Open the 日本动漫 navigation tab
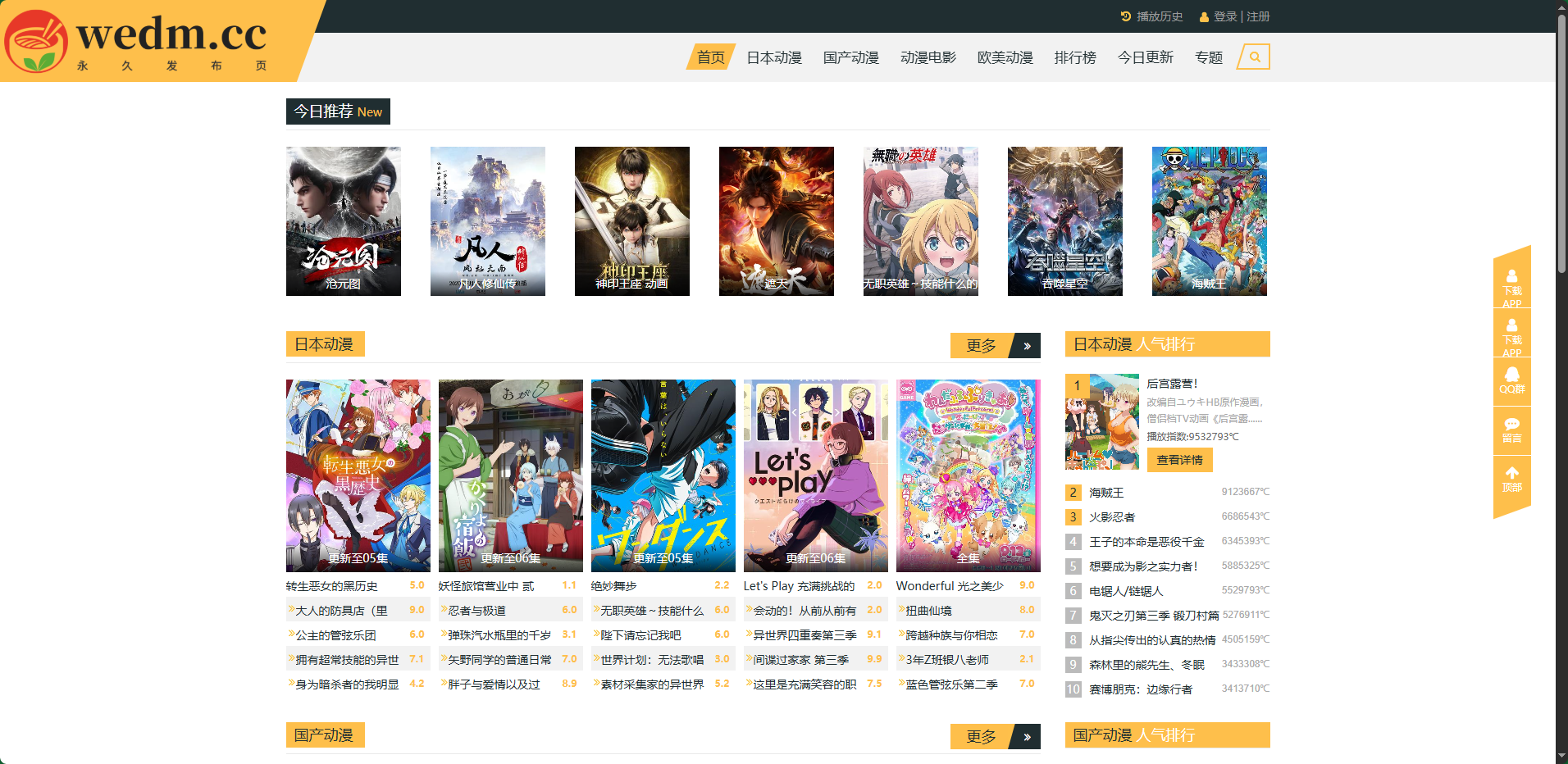 (774, 57)
